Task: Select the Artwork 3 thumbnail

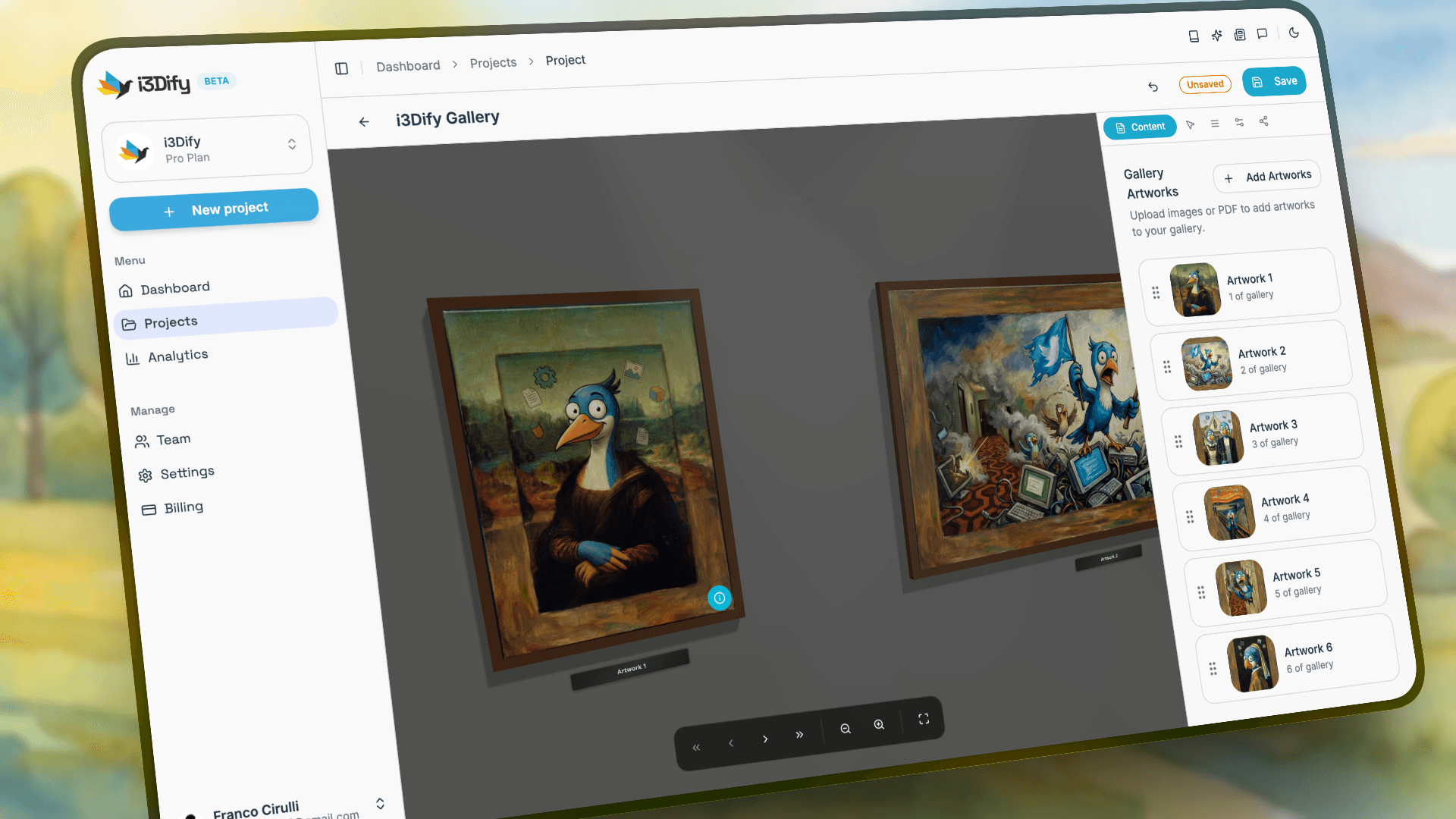Action: click(x=1218, y=437)
